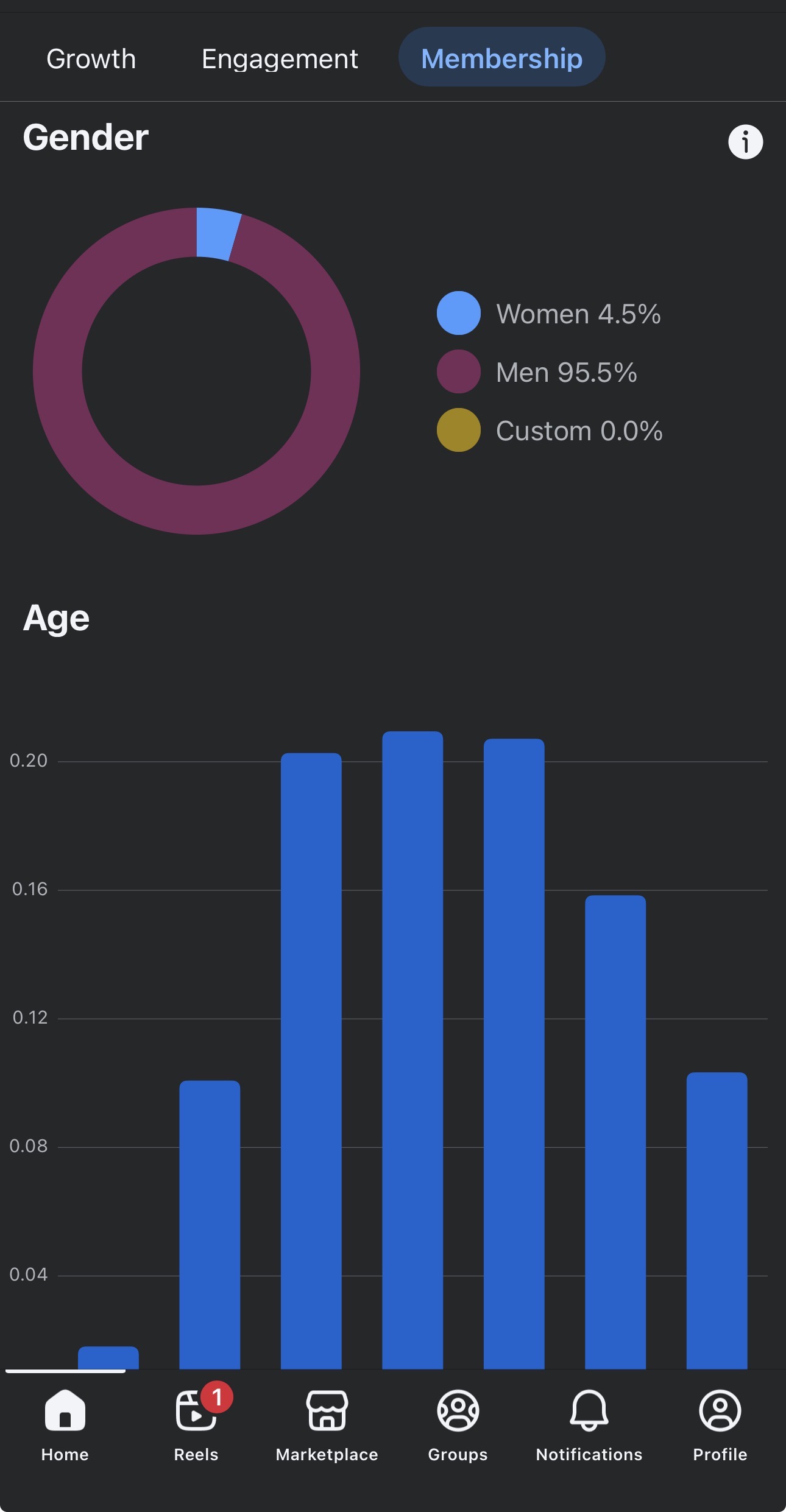The height and width of the screenshot is (1512, 786).
Task: Tap the gold Custom legend swatch
Action: 459,430
